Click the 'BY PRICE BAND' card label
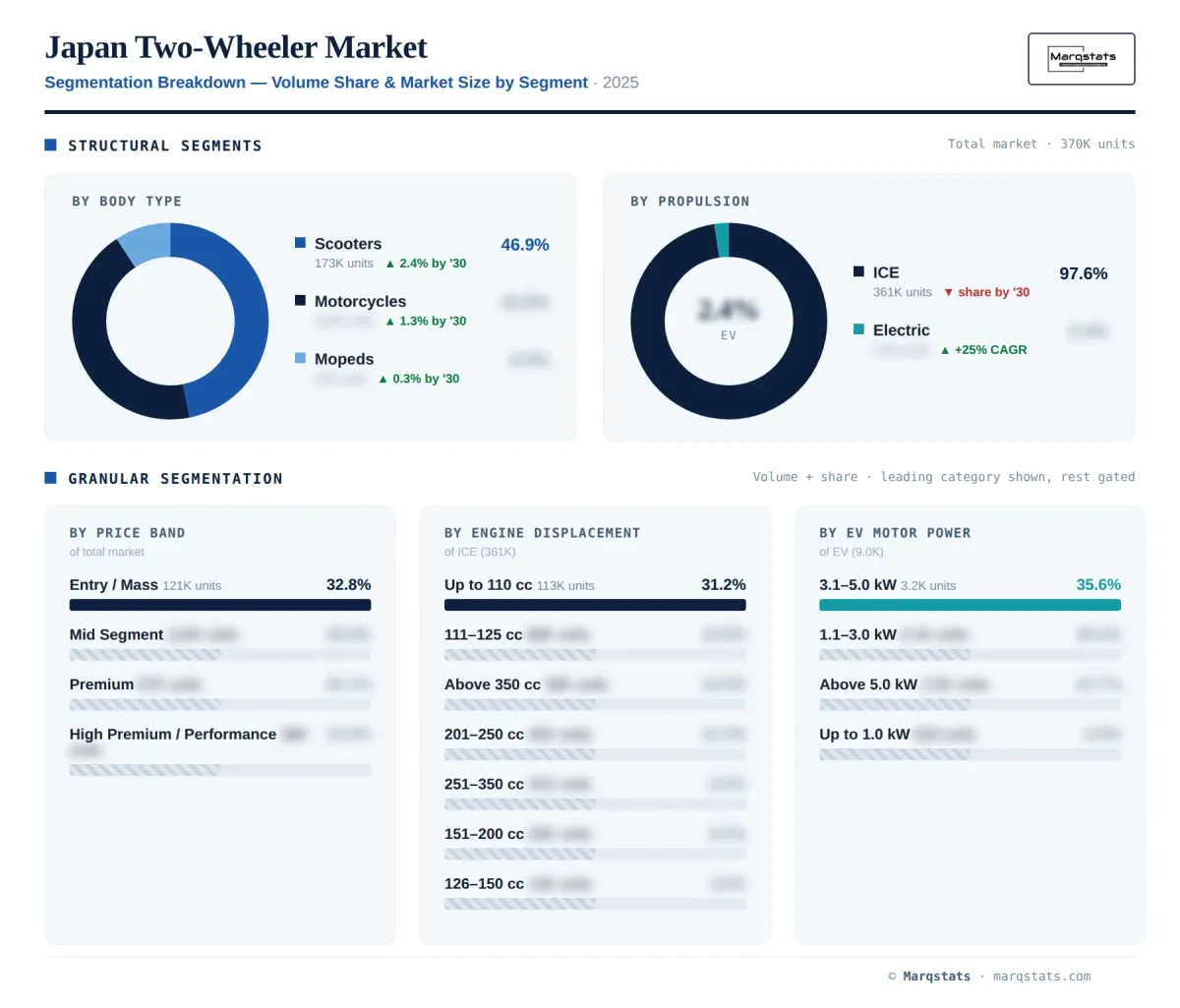The height and width of the screenshot is (1008, 1180). coord(128,533)
